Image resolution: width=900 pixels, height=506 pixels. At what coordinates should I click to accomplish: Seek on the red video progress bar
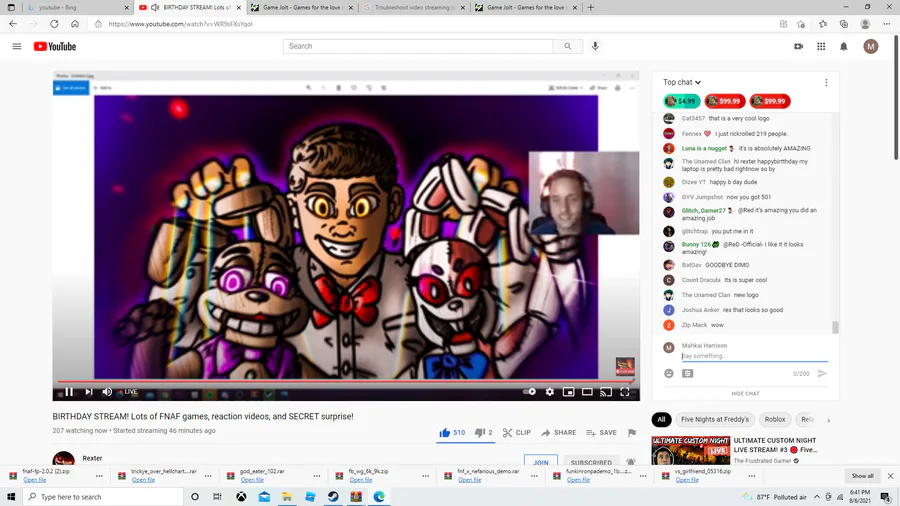(x=346, y=381)
